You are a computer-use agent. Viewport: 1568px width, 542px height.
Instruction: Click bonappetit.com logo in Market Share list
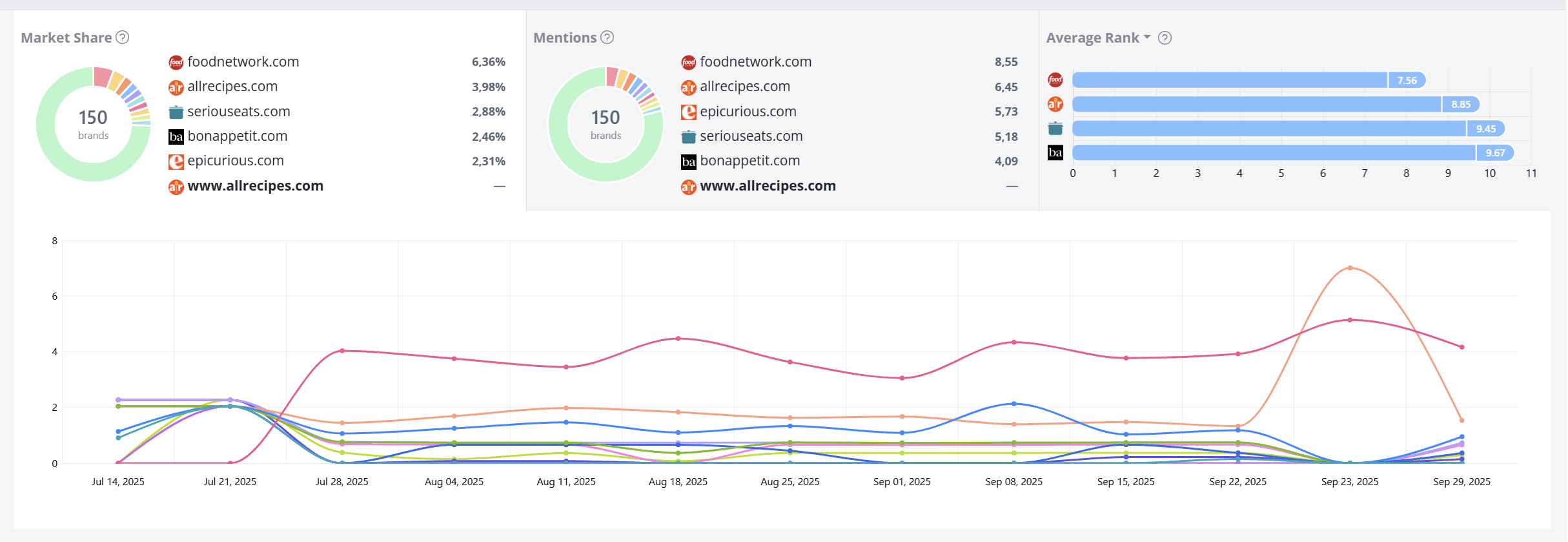pos(176,137)
